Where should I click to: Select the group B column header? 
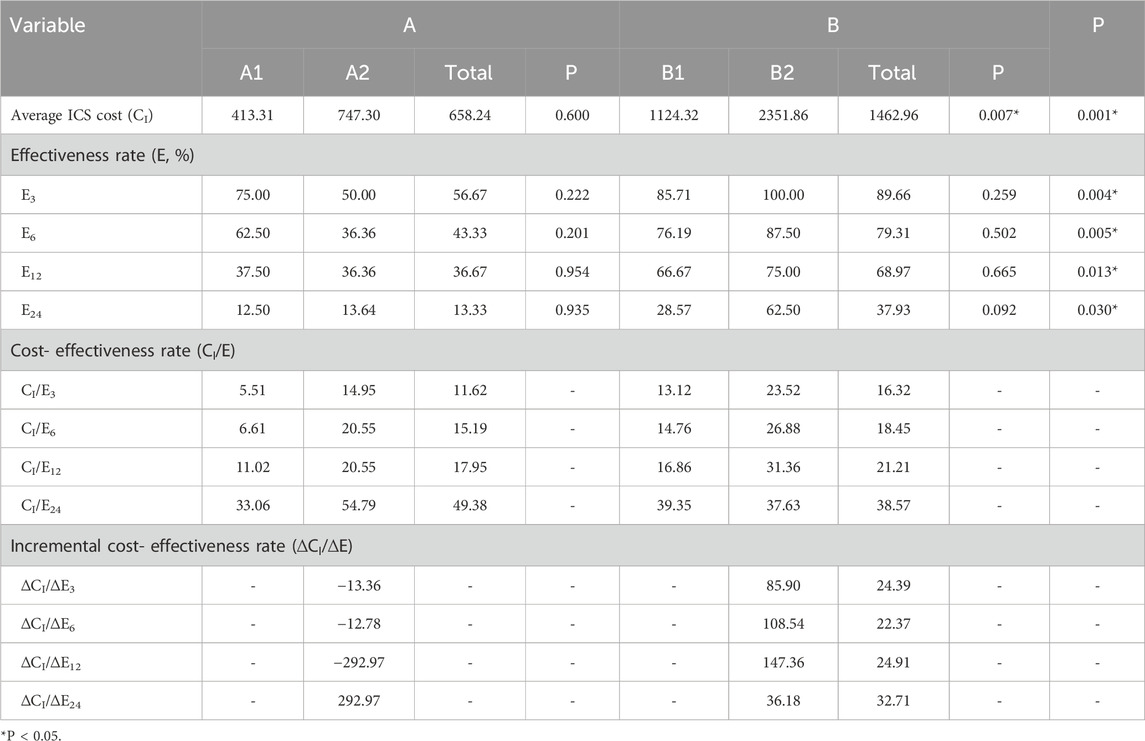pyautogui.click(x=833, y=26)
